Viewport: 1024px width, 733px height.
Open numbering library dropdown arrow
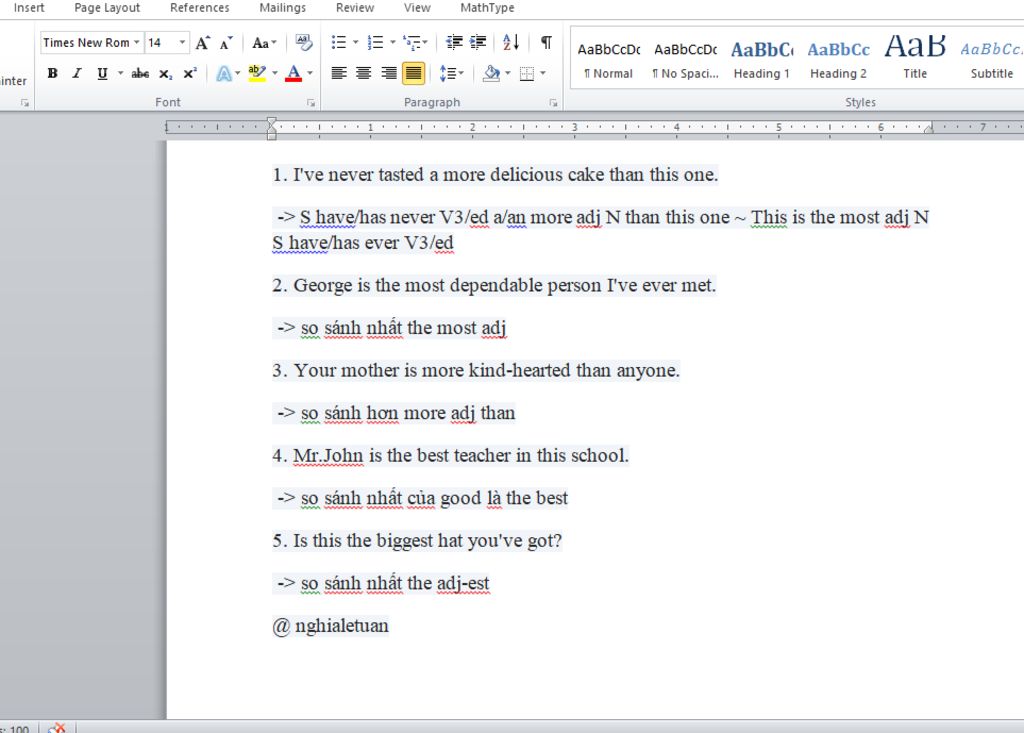tap(392, 43)
